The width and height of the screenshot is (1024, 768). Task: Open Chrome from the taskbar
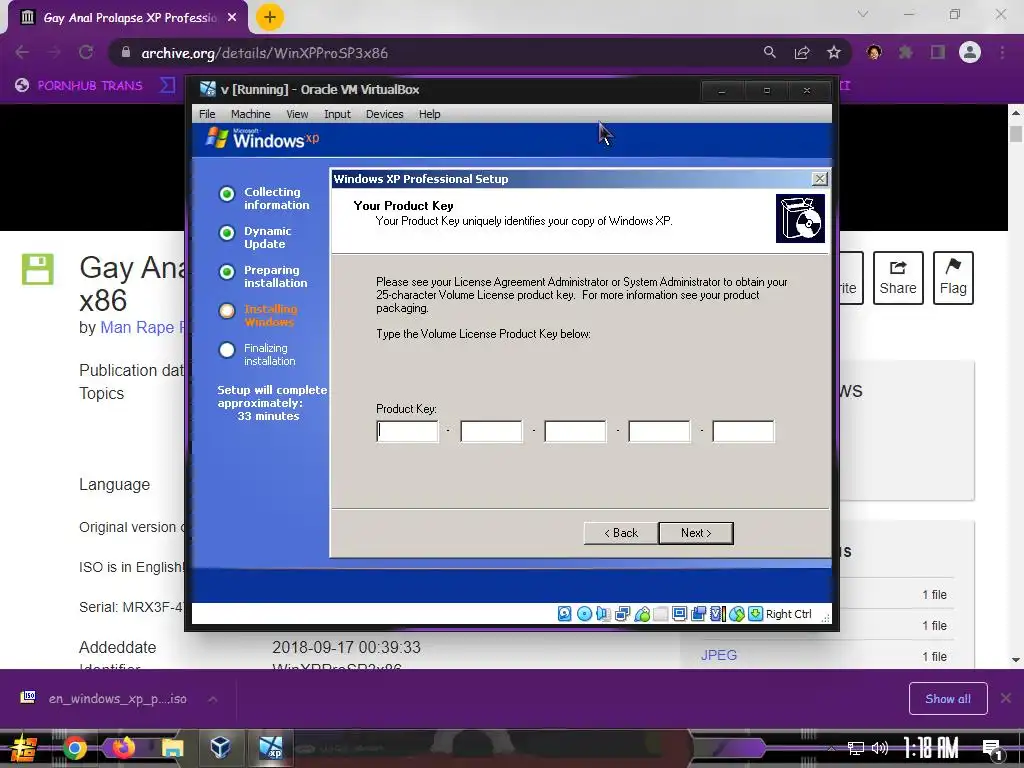pyautogui.click(x=74, y=748)
